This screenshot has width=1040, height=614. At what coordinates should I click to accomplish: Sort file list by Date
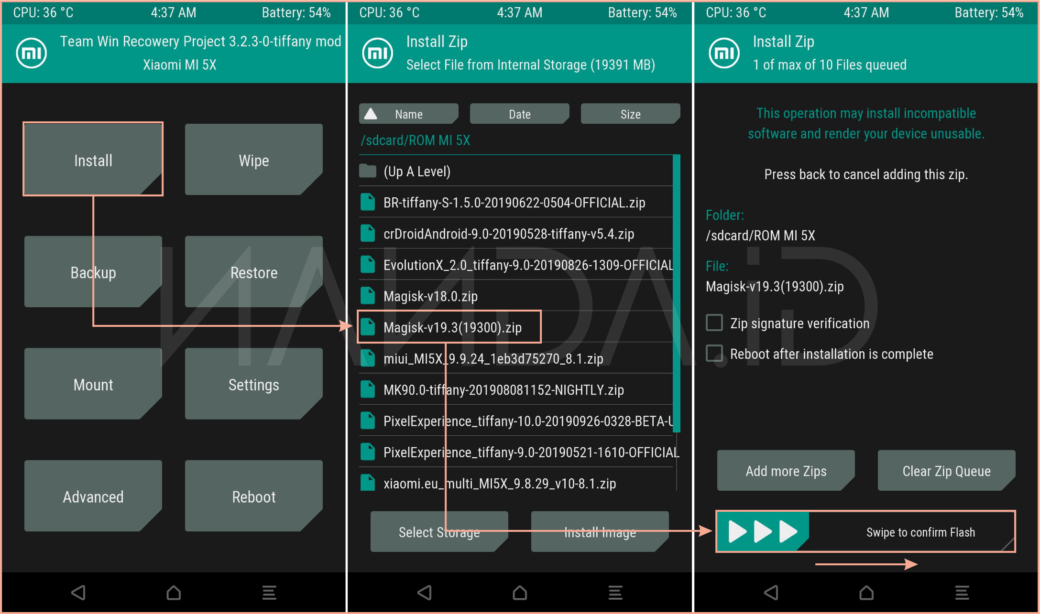[x=519, y=114]
